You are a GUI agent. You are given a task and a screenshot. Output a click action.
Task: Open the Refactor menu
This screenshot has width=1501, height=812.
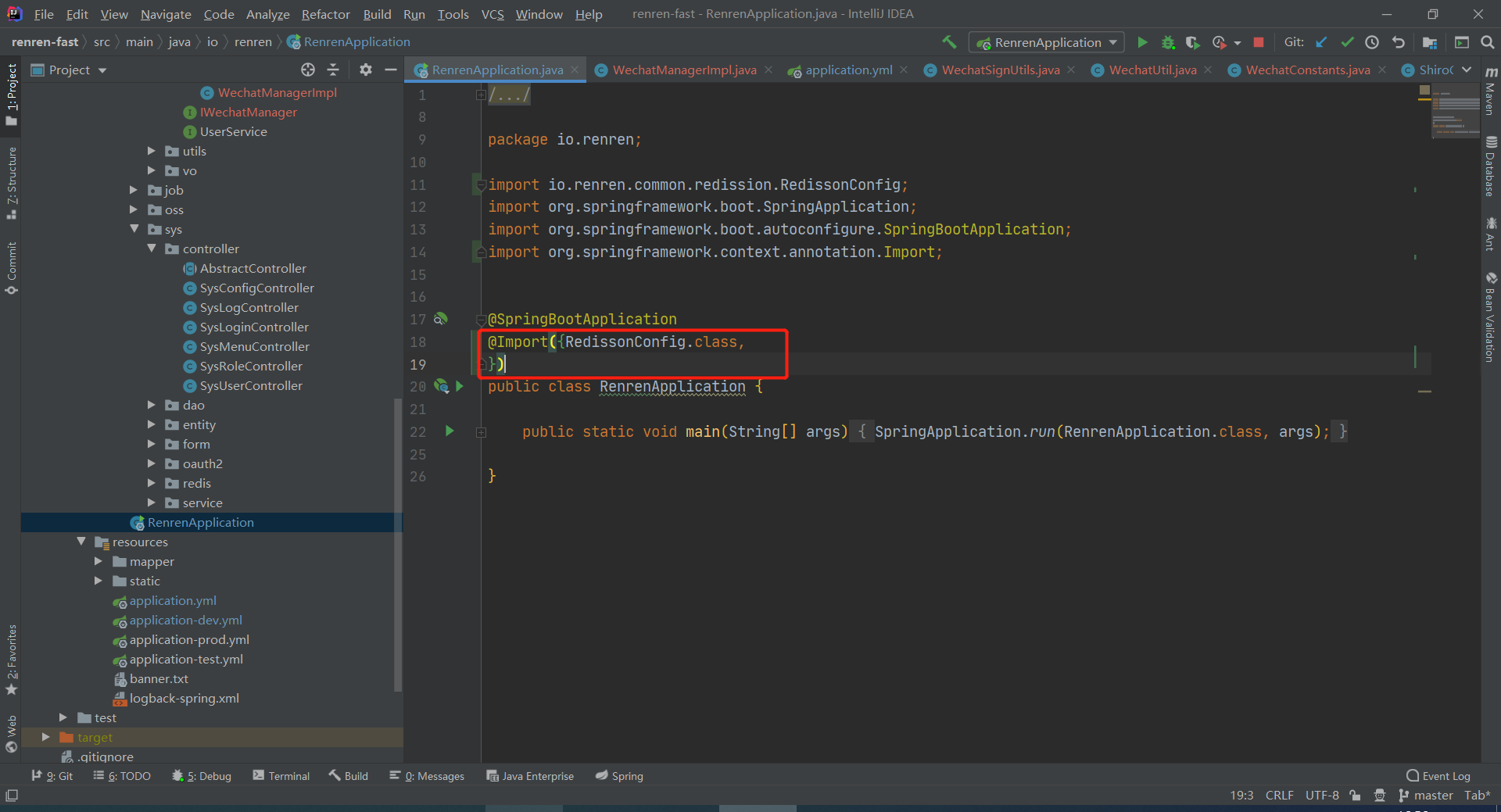325,14
